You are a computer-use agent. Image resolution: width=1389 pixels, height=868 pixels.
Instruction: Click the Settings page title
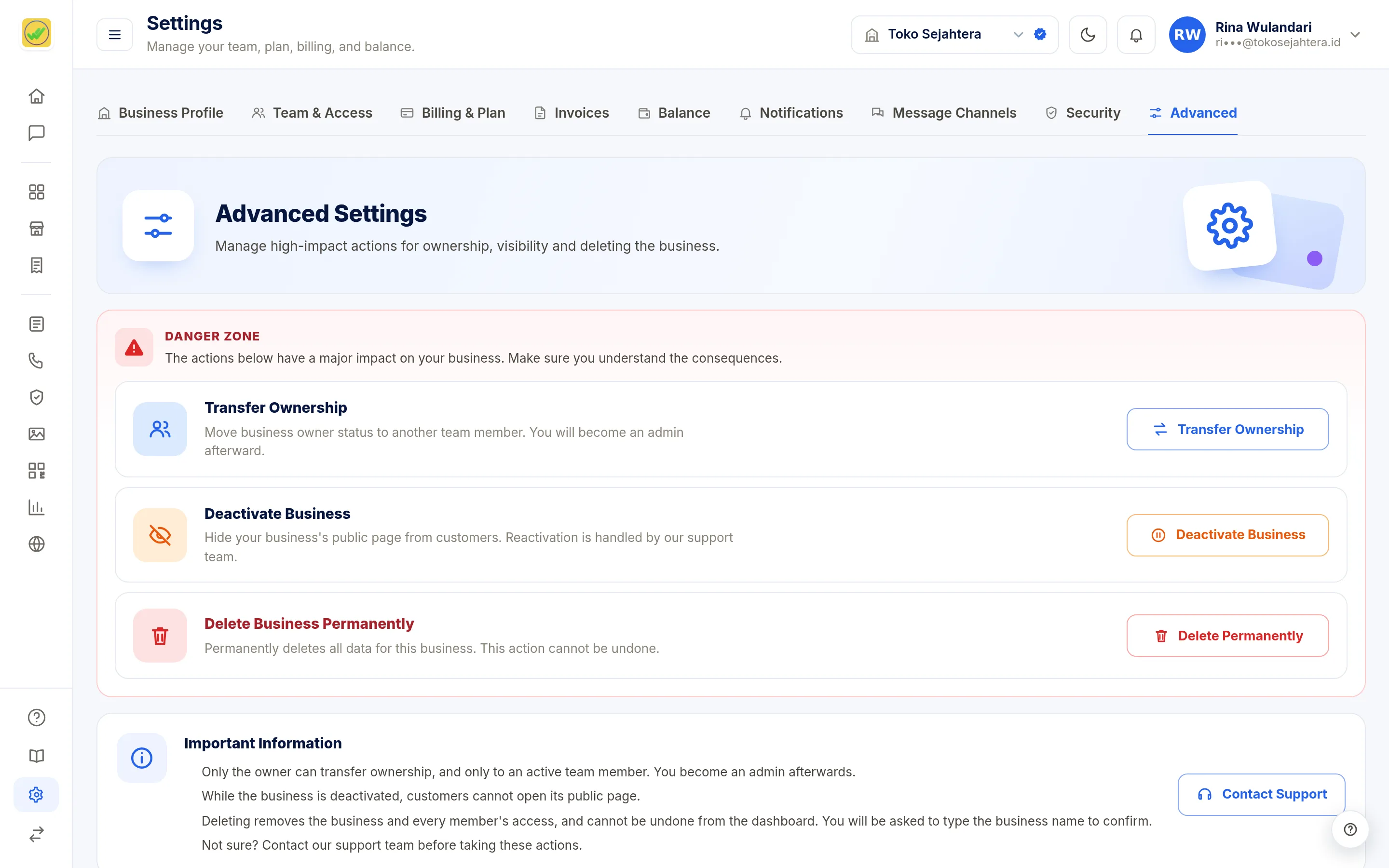coord(184,23)
